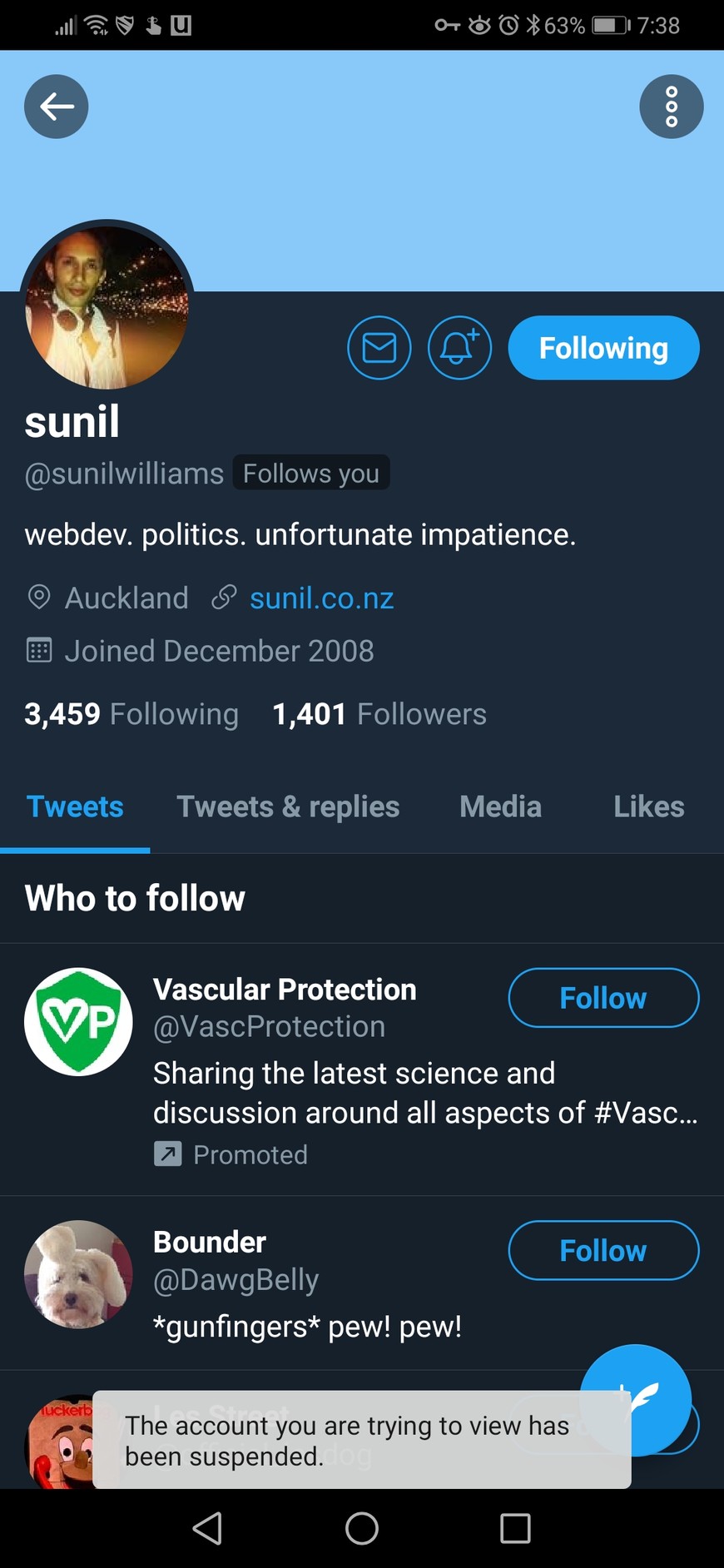Follow the Bounder account
724x1568 pixels.
(603, 1250)
